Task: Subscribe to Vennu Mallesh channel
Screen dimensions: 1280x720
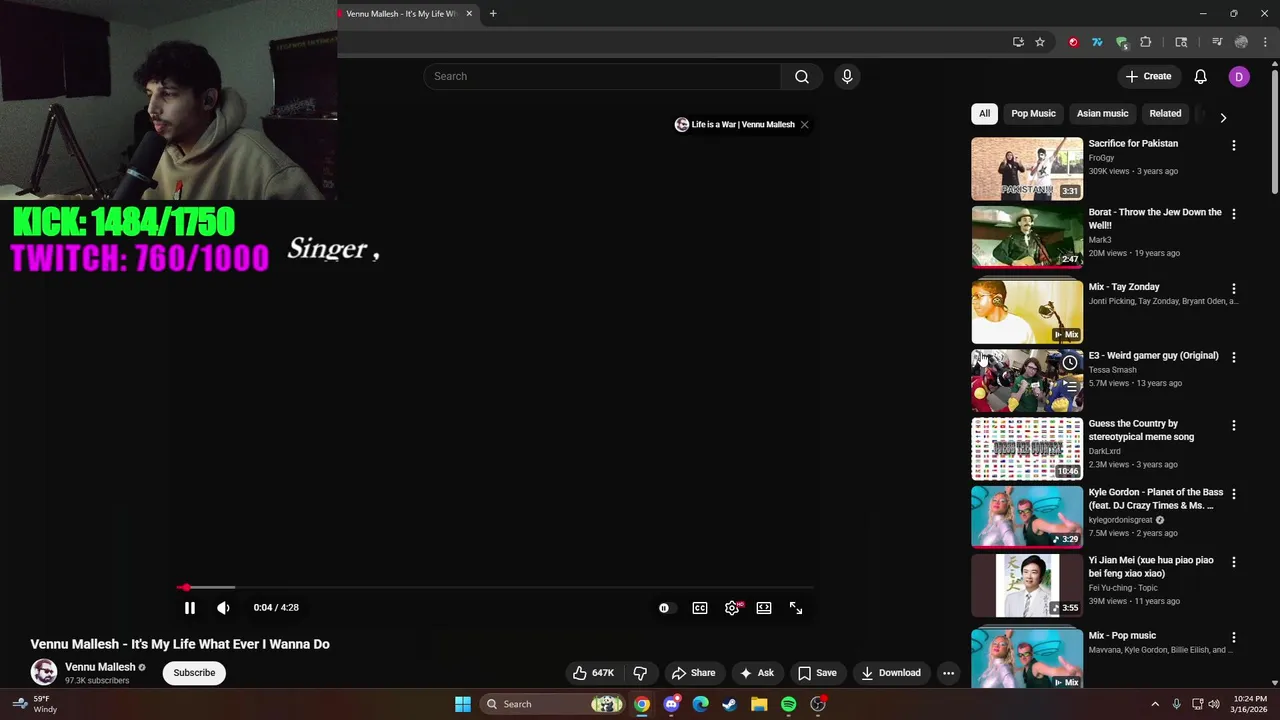Action: (194, 673)
